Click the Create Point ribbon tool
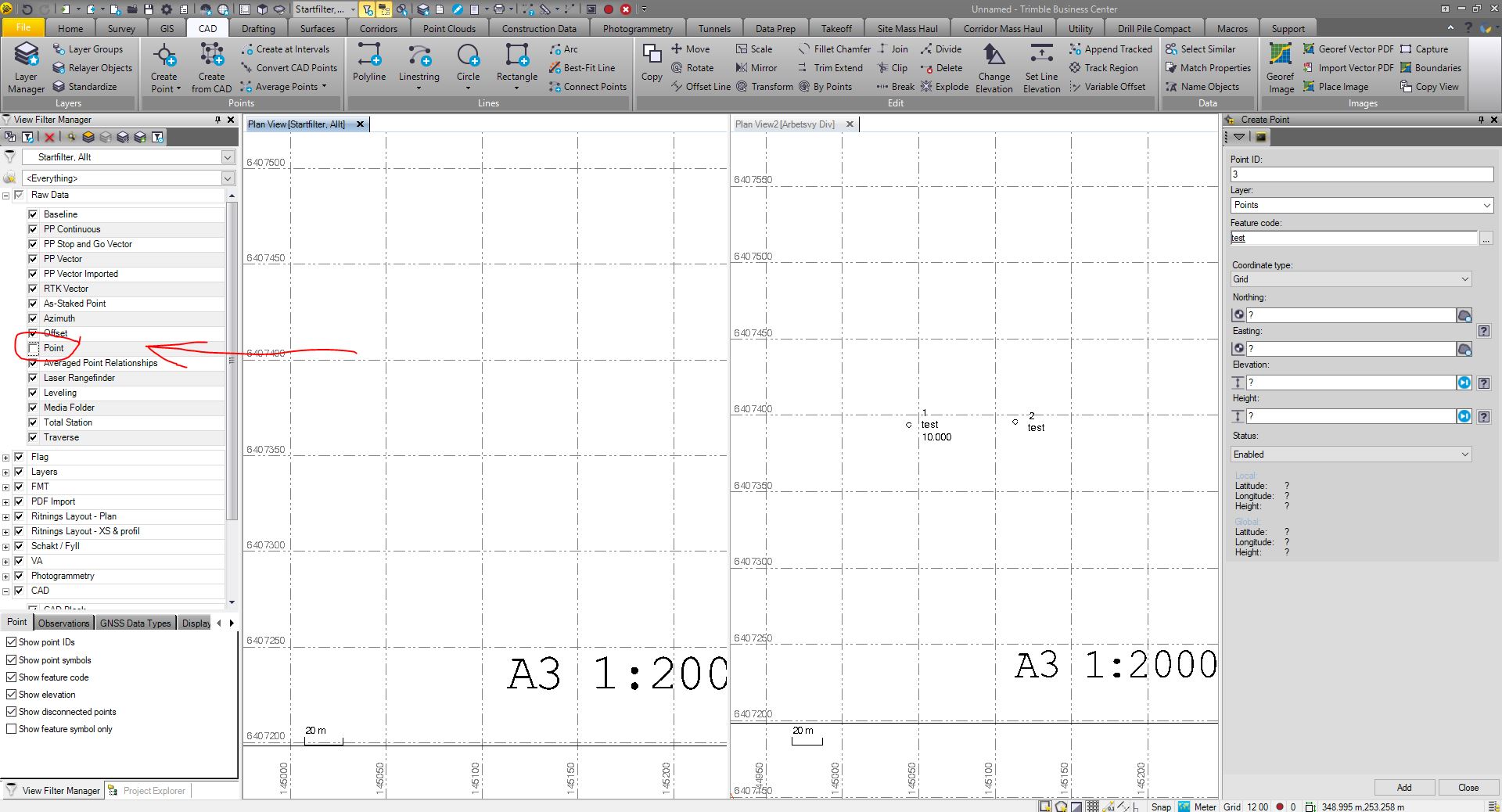1502x812 pixels. coord(164,68)
